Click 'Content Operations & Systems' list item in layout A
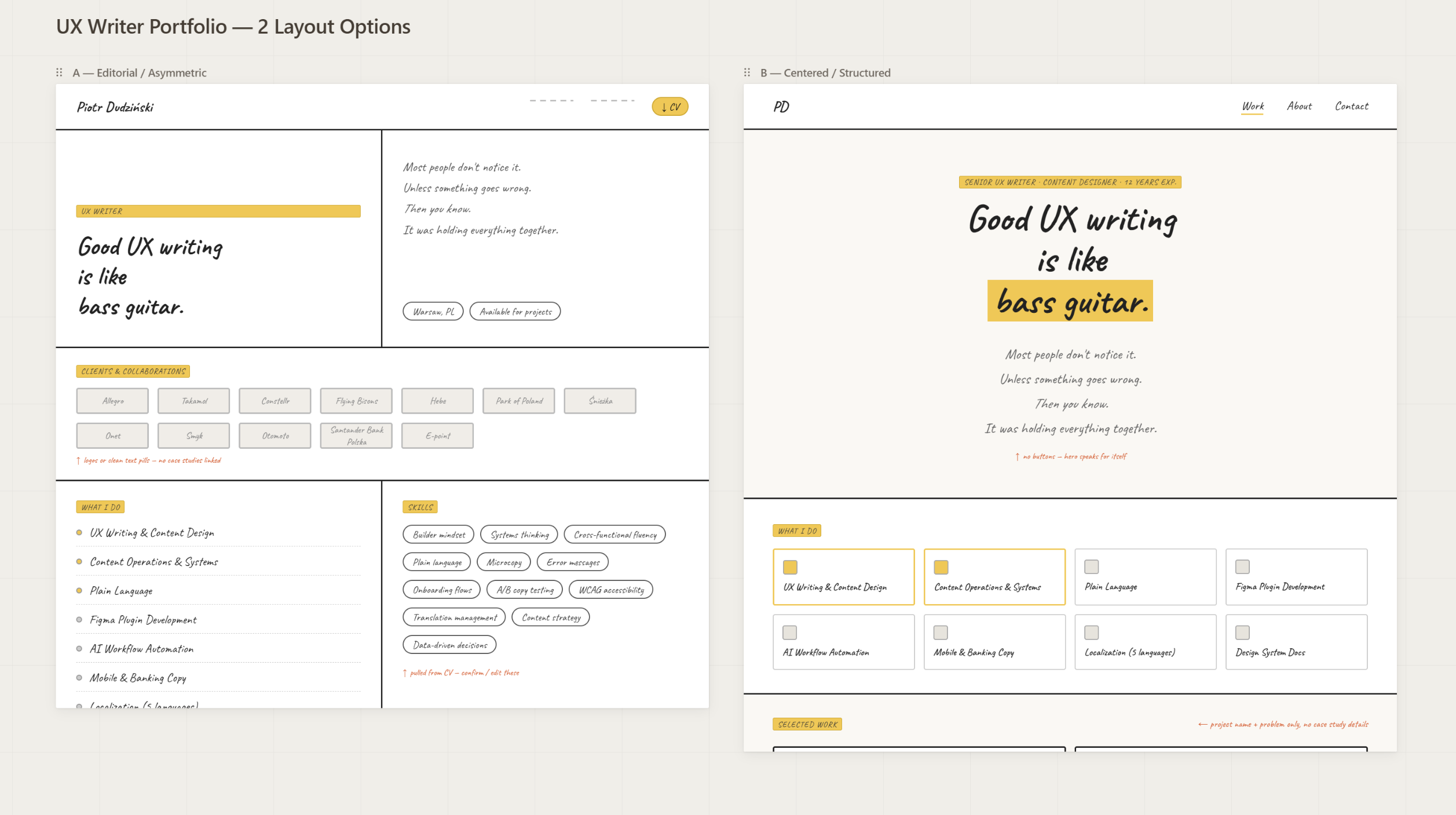The width and height of the screenshot is (1456, 815). click(x=218, y=562)
